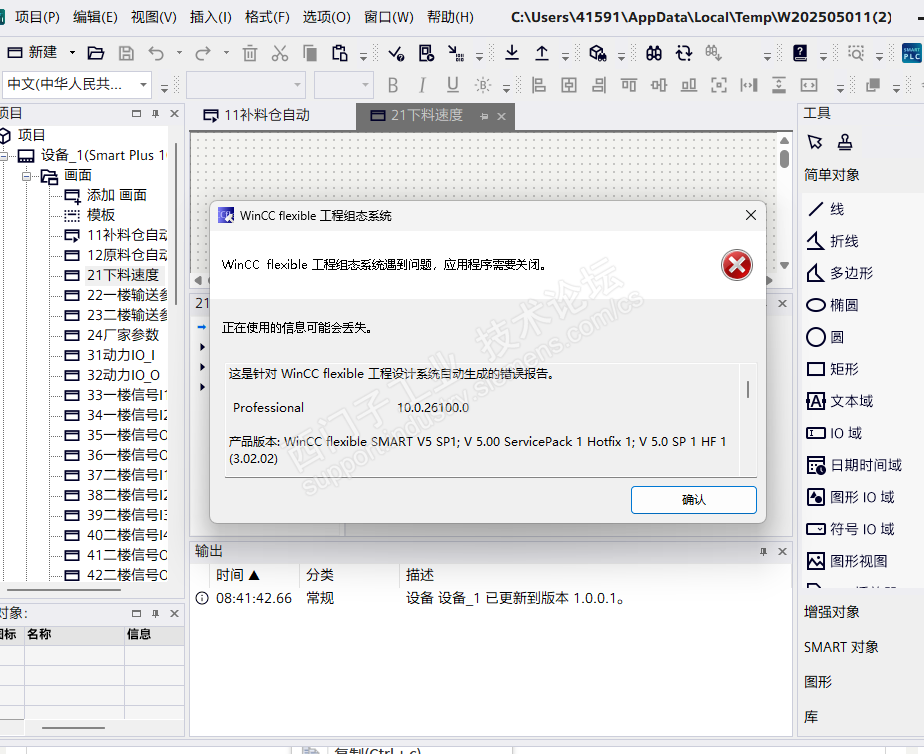Image resolution: width=924 pixels, height=754 pixels.
Task: Open the font name combo box
Action: click(x=246, y=85)
